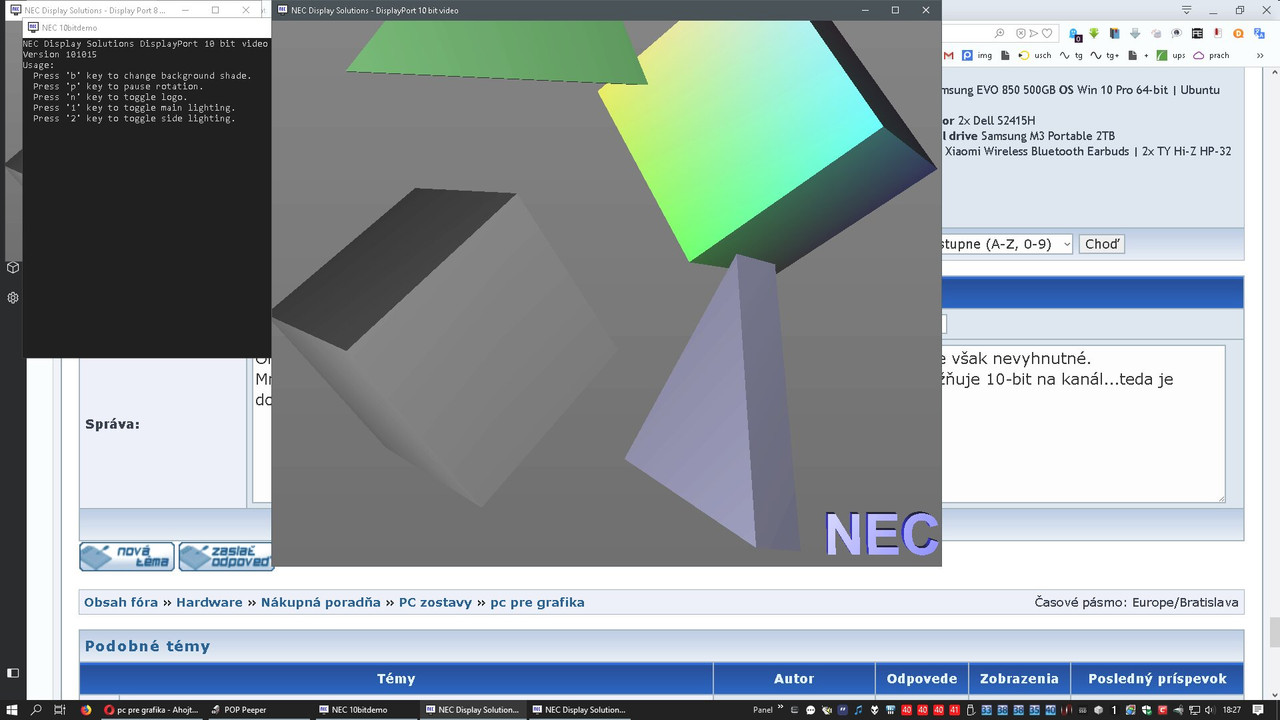
Task: Open the Windows Start menu
Action: point(12,710)
